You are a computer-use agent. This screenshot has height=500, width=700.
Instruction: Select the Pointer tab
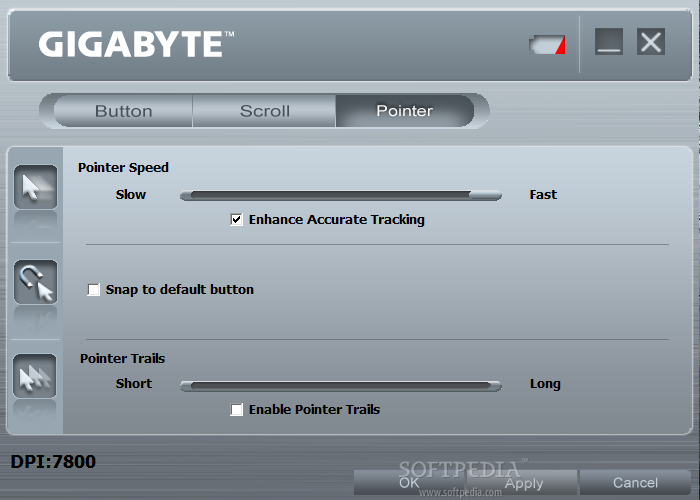pyautogui.click(x=404, y=111)
